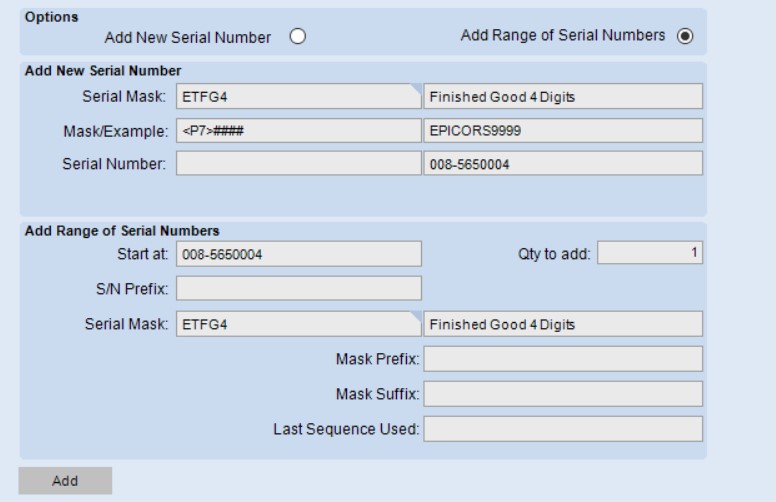Image resolution: width=776 pixels, height=502 pixels.
Task: Click the Mask Suffix field
Action: tap(563, 394)
